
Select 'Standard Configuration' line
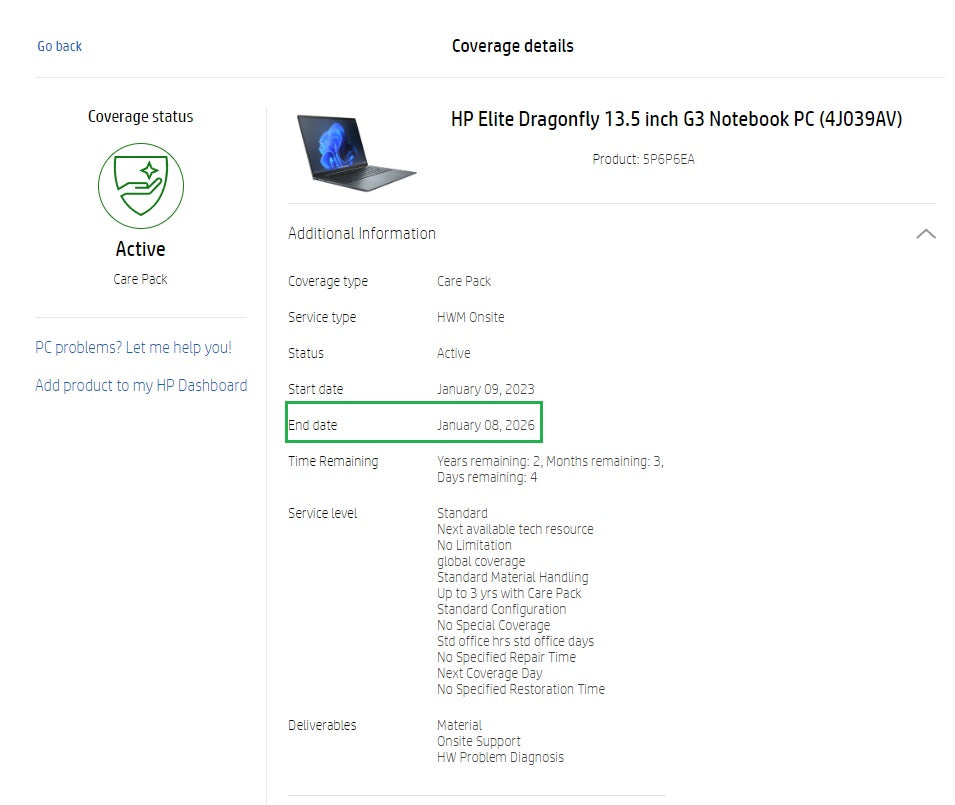click(x=501, y=610)
